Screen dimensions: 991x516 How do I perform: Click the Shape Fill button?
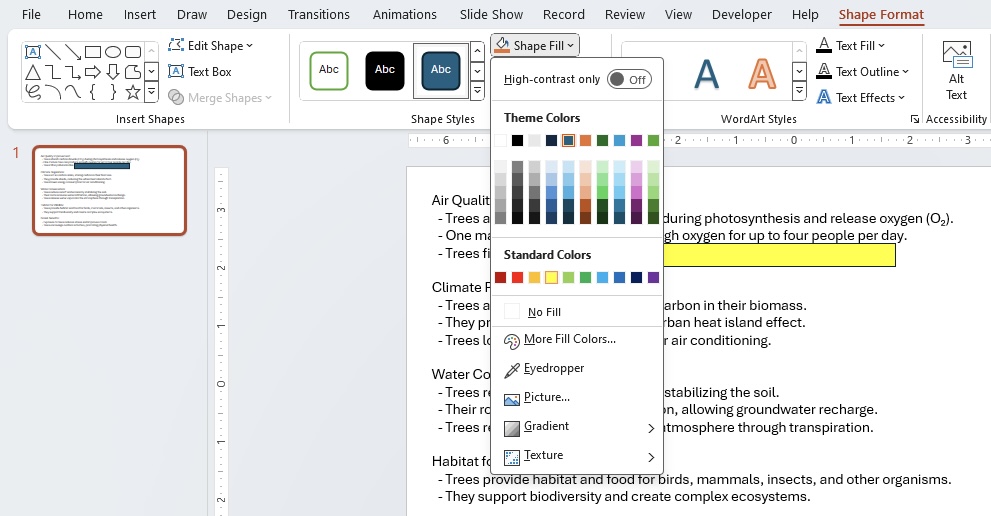[535, 46]
